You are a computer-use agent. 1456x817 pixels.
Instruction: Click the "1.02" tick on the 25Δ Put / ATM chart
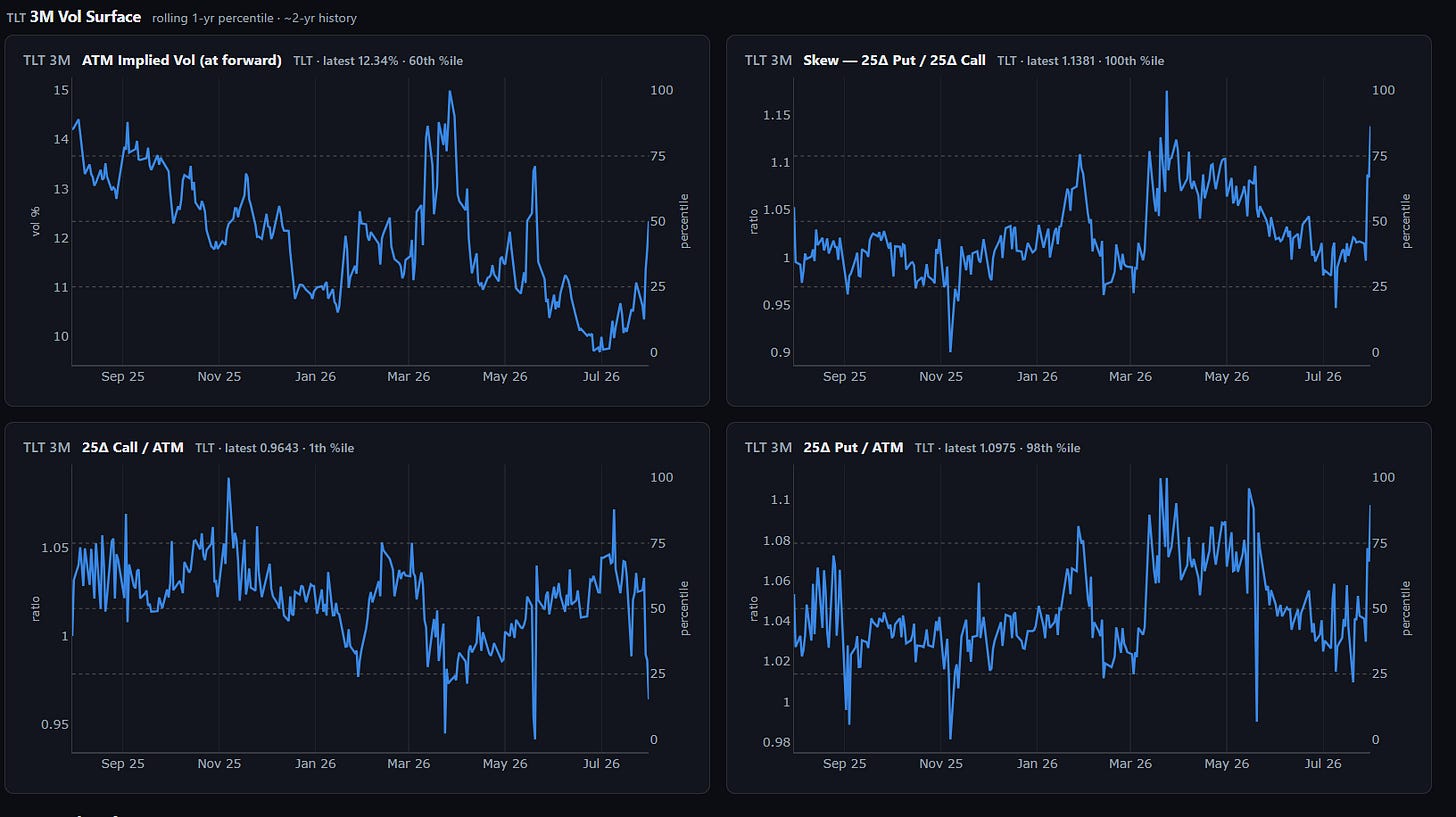(x=776, y=662)
